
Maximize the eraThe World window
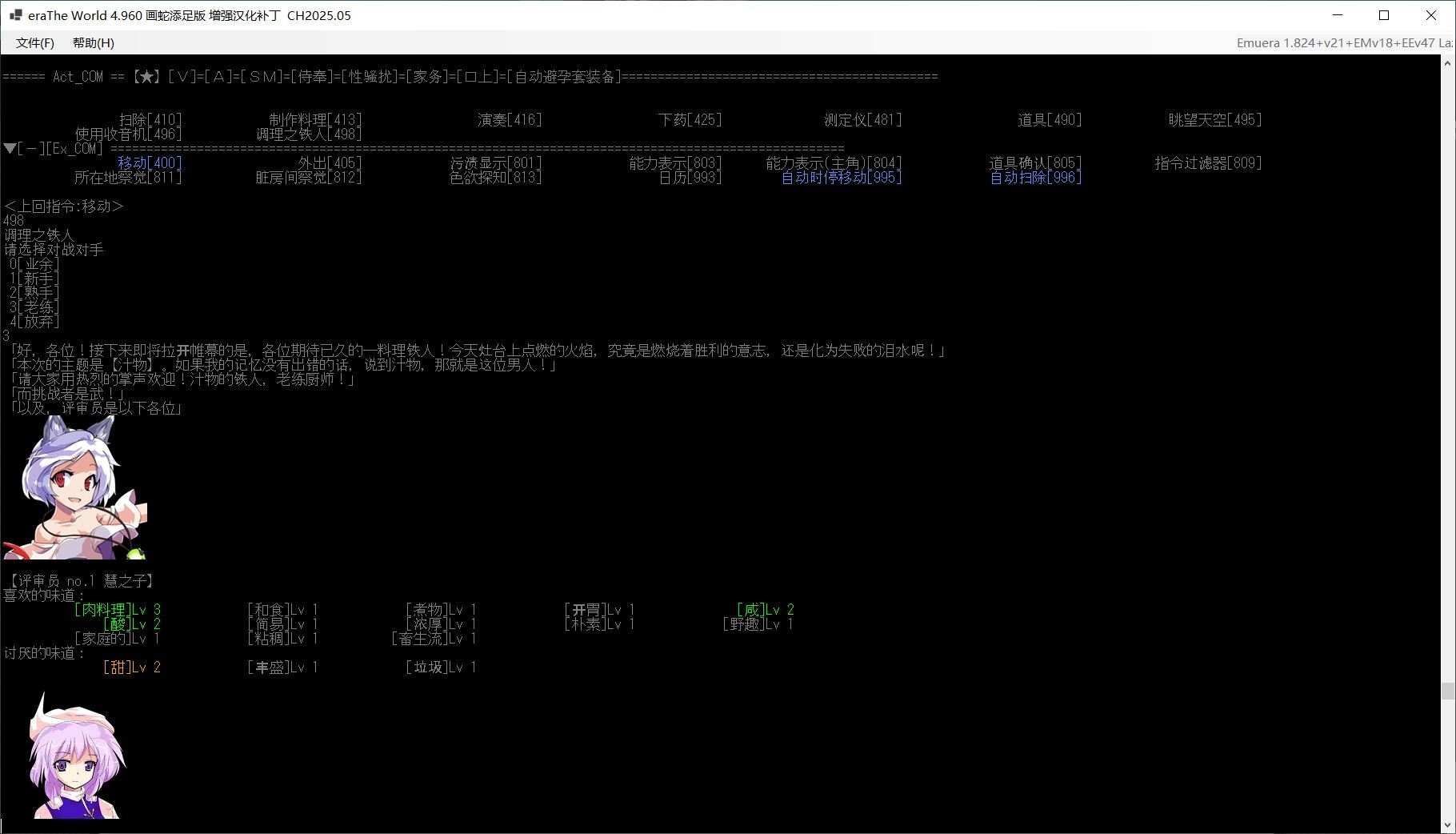tap(1384, 15)
